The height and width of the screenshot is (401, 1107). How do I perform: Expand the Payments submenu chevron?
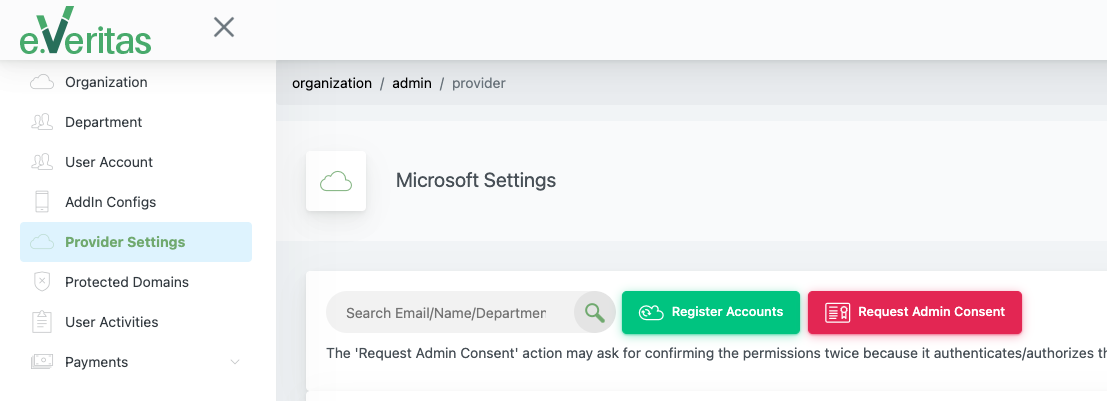[235, 362]
